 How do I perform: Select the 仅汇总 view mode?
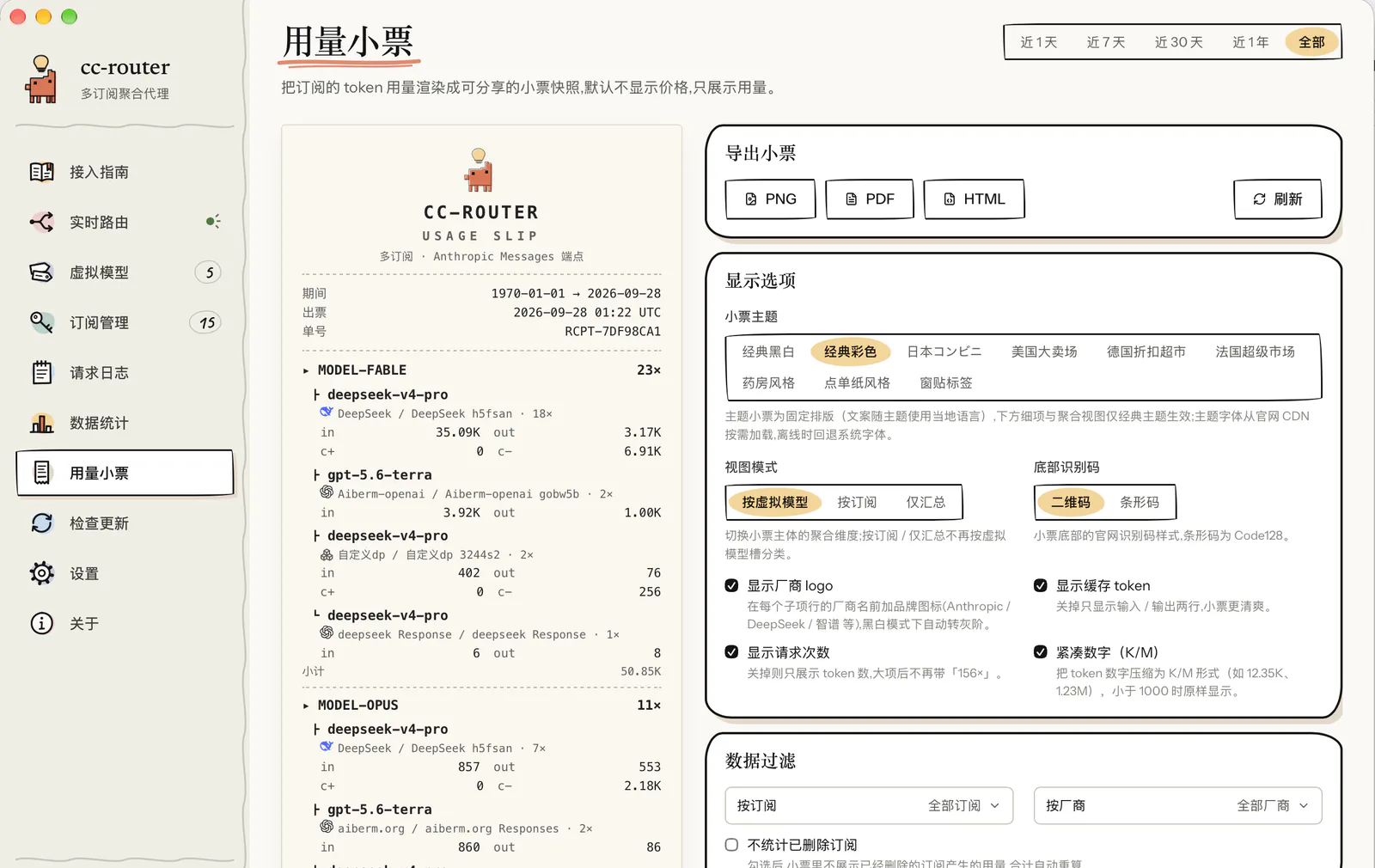[x=926, y=503]
